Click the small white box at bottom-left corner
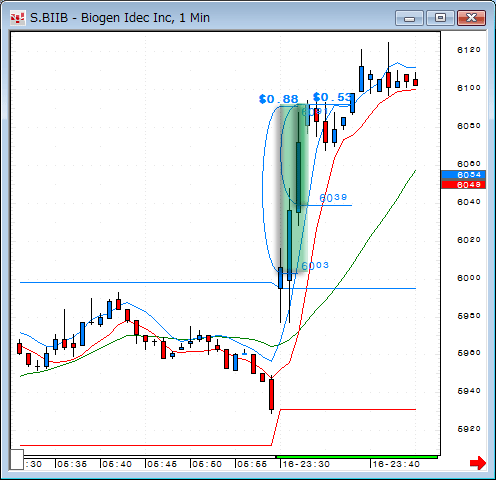The width and height of the screenshot is (496, 480). click(16, 459)
